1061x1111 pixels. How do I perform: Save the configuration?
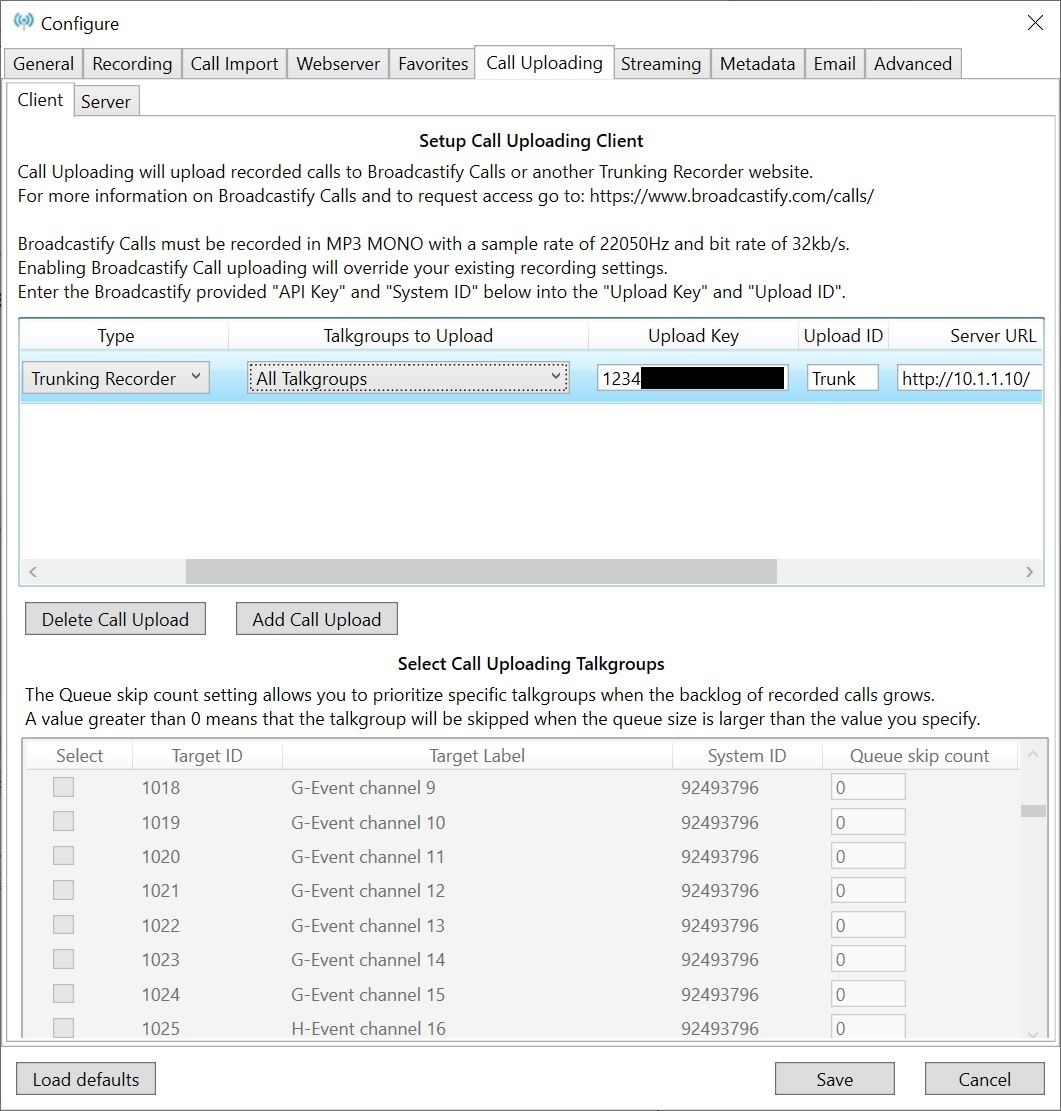click(x=835, y=1079)
